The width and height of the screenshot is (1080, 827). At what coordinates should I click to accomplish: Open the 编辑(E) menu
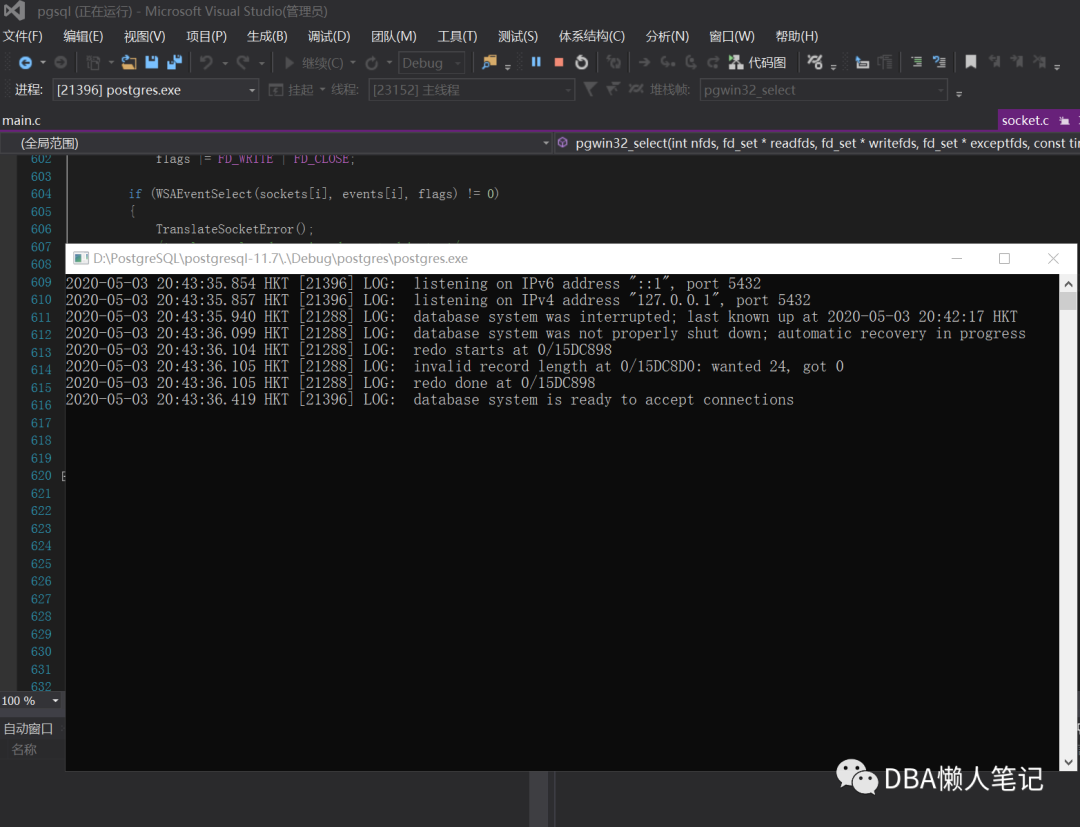click(x=83, y=36)
